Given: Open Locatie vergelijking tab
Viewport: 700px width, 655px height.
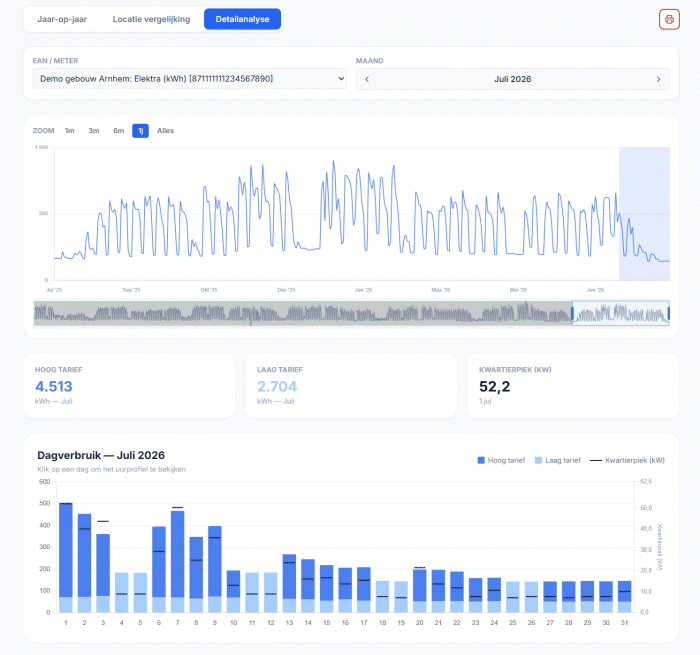Looking at the screenshot, I should coord(151,19).
